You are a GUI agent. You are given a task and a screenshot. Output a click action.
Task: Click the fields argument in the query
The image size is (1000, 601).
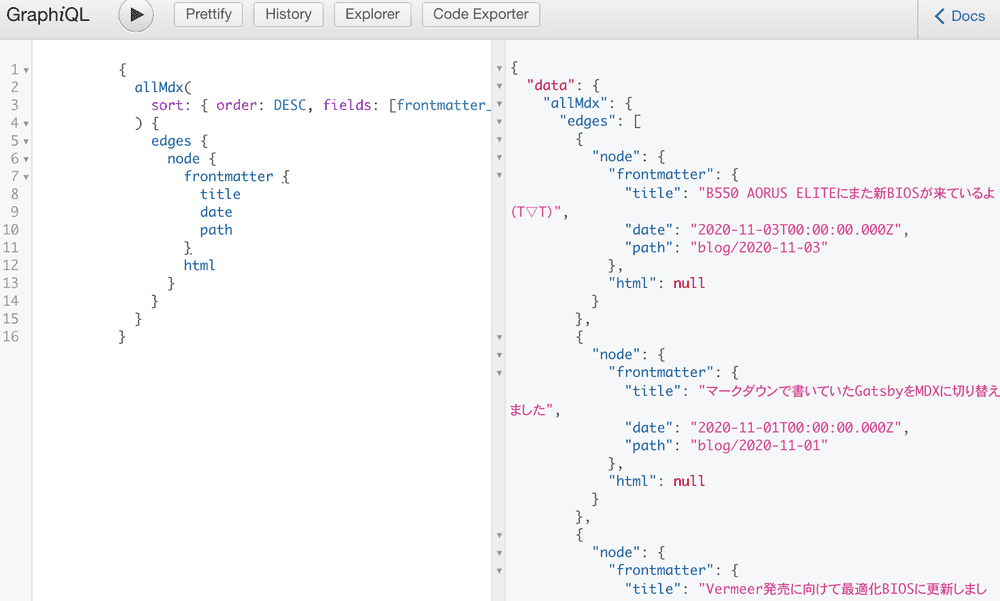[x=347, y=105]
